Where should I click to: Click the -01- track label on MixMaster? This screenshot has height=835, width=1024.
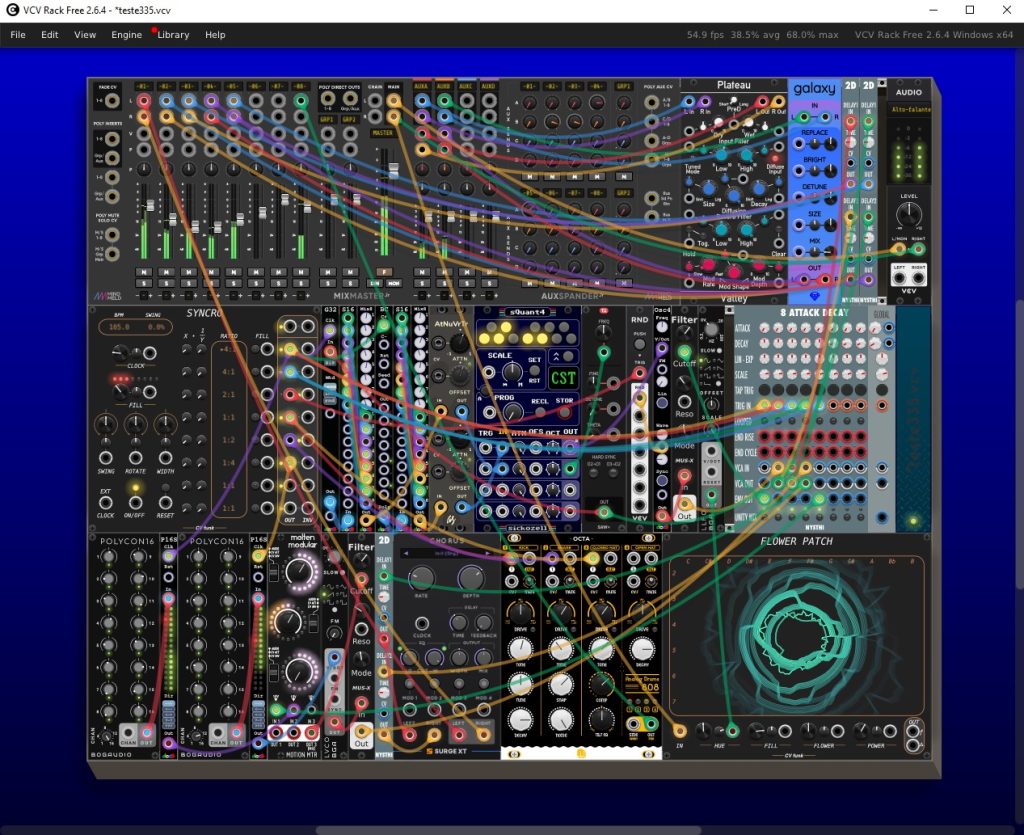coord(144,86)
